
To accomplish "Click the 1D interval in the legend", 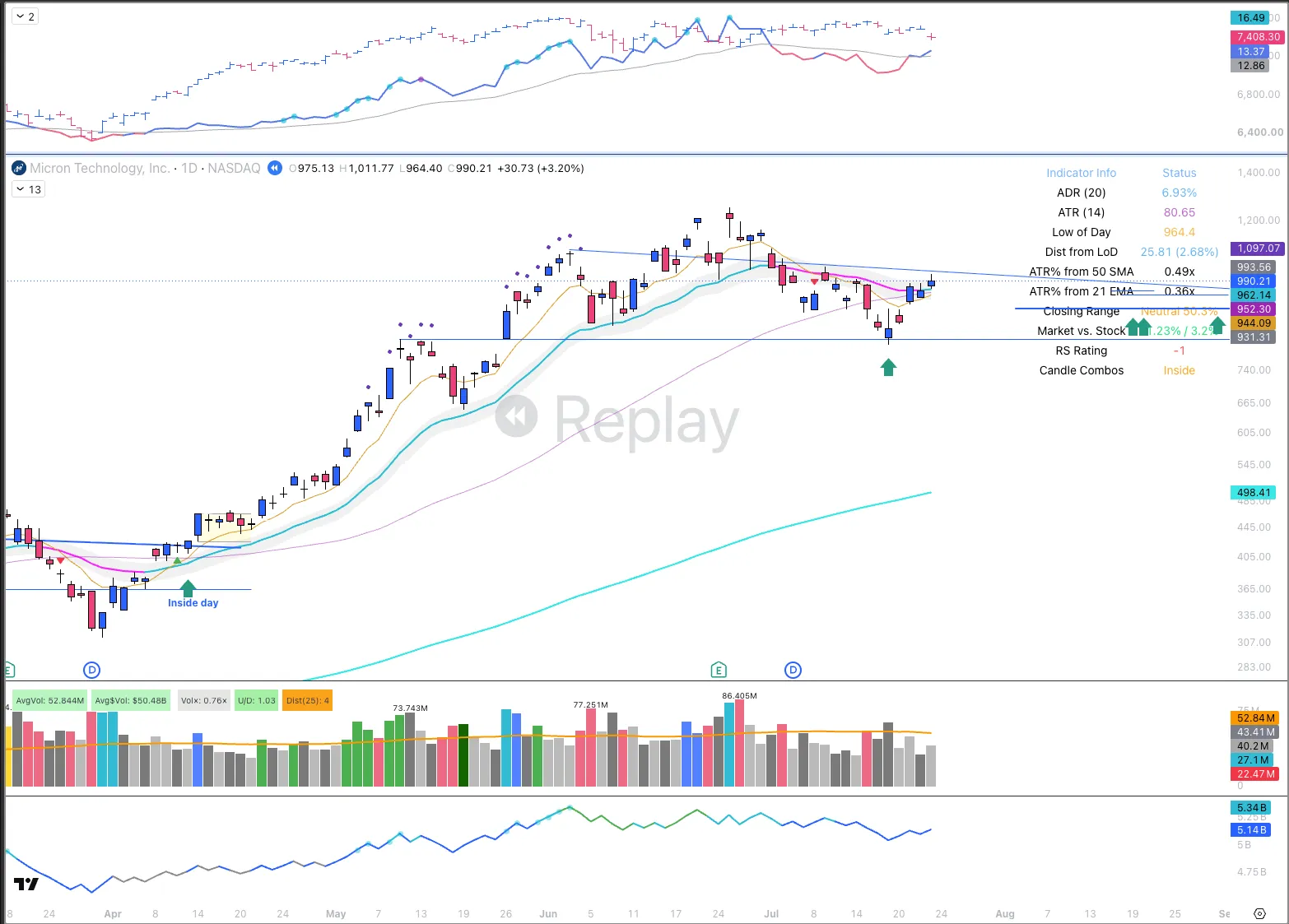I will point(189,168).
